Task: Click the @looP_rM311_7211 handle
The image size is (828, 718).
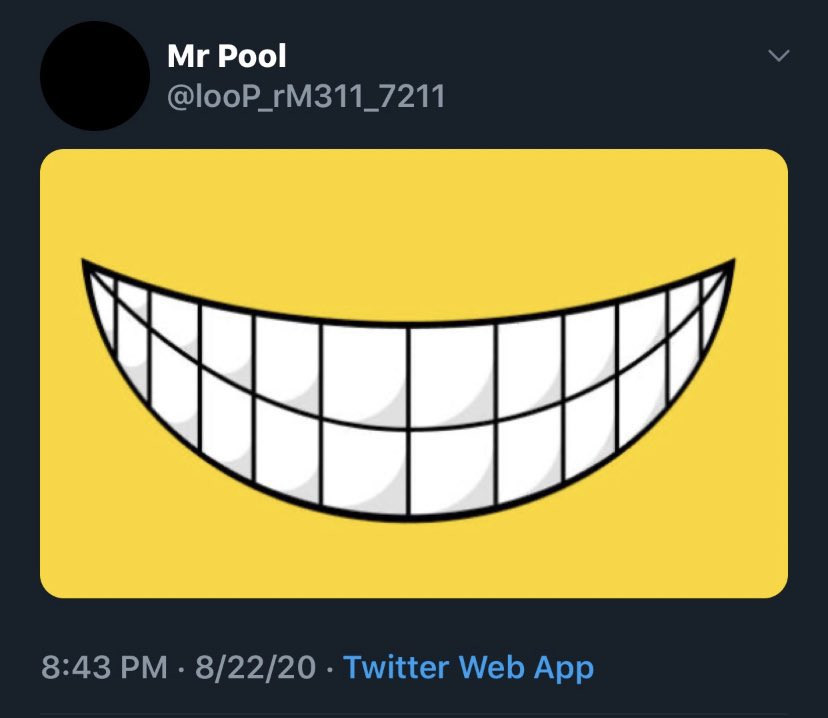Action: pyautogui.click(x=306, y=97)
